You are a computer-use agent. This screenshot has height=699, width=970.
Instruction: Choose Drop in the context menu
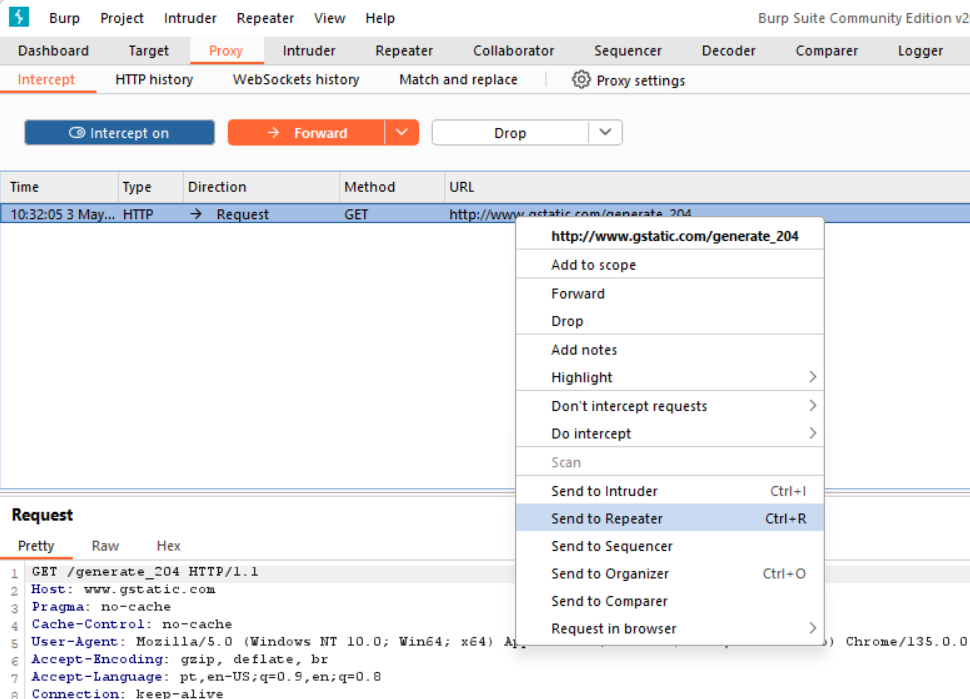coord(670,321)
